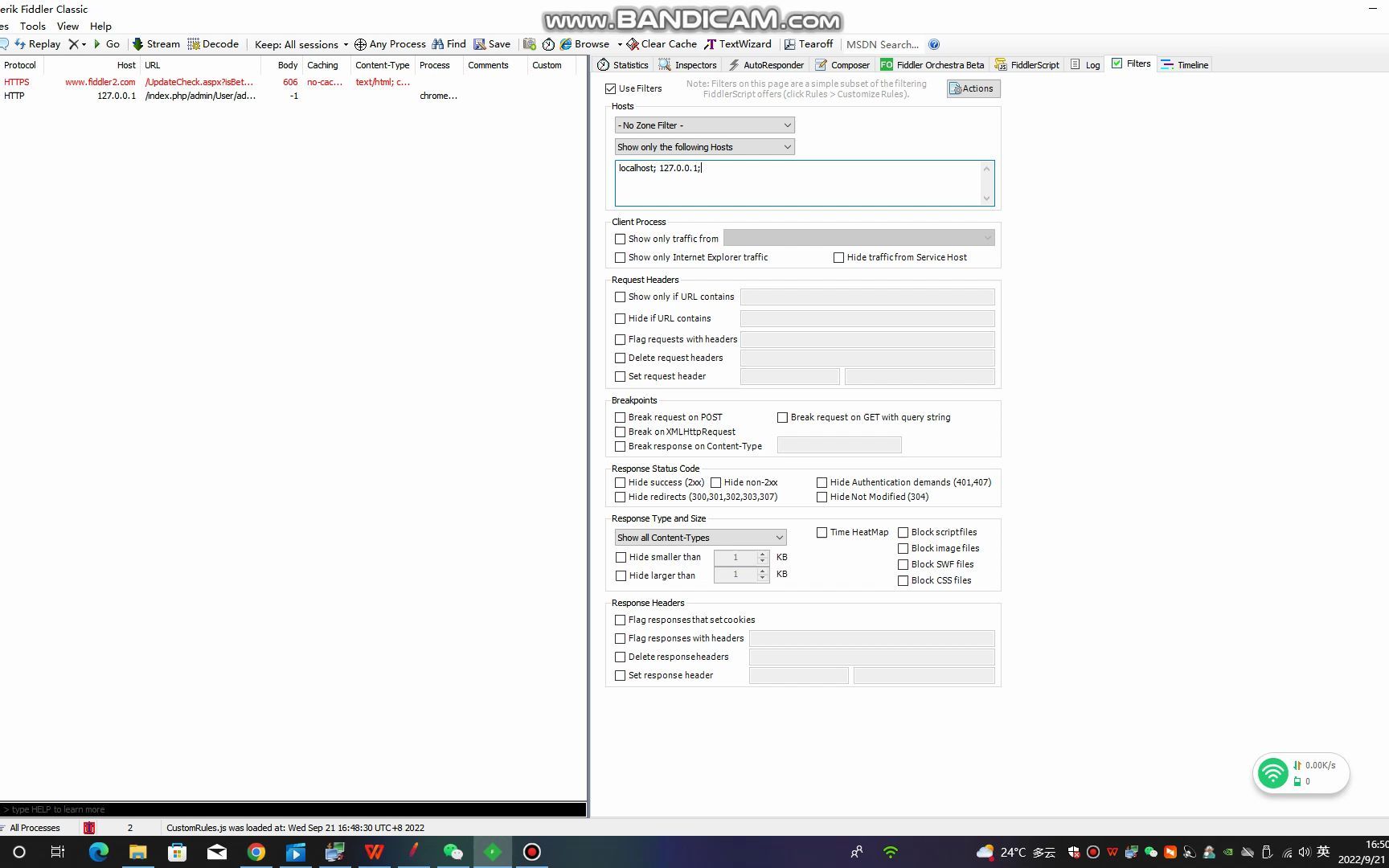Viewport: 1389px width, 868px height.
Task: Click inside the hosts list text box
Action: [805, 182]
